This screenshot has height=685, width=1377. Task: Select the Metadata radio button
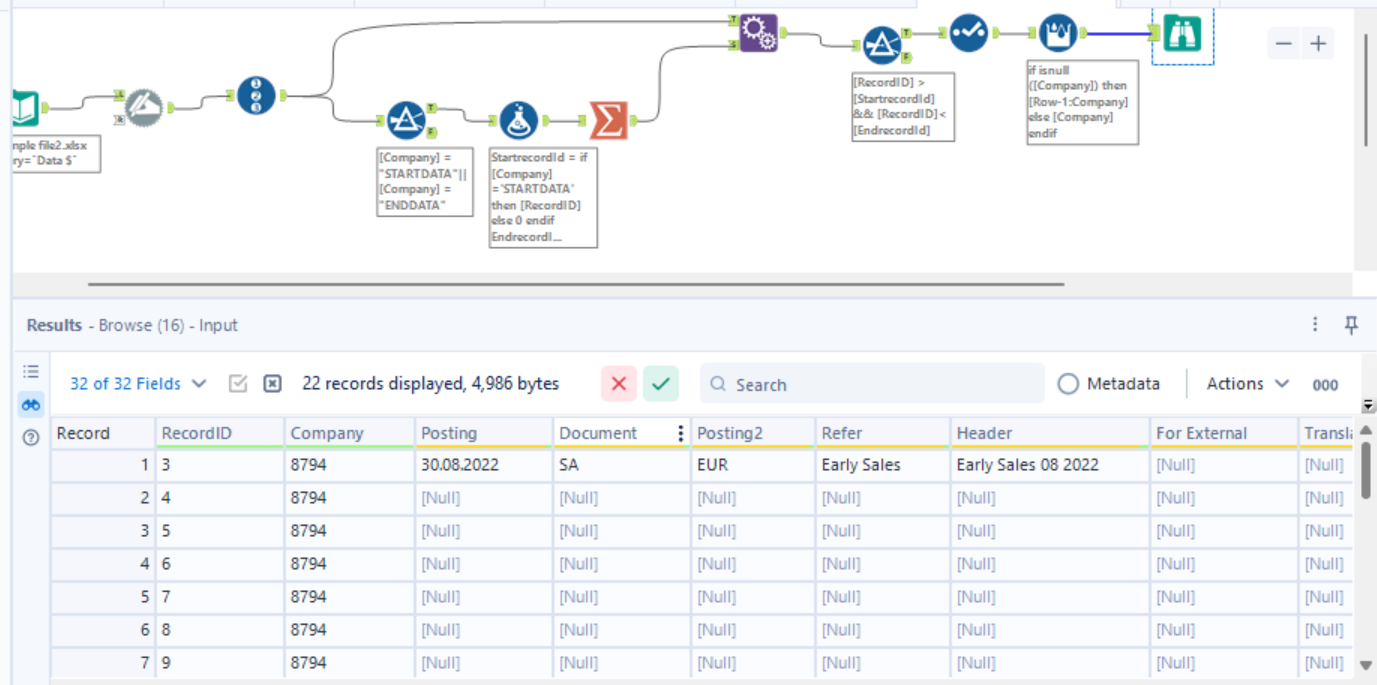[1069, 383]
